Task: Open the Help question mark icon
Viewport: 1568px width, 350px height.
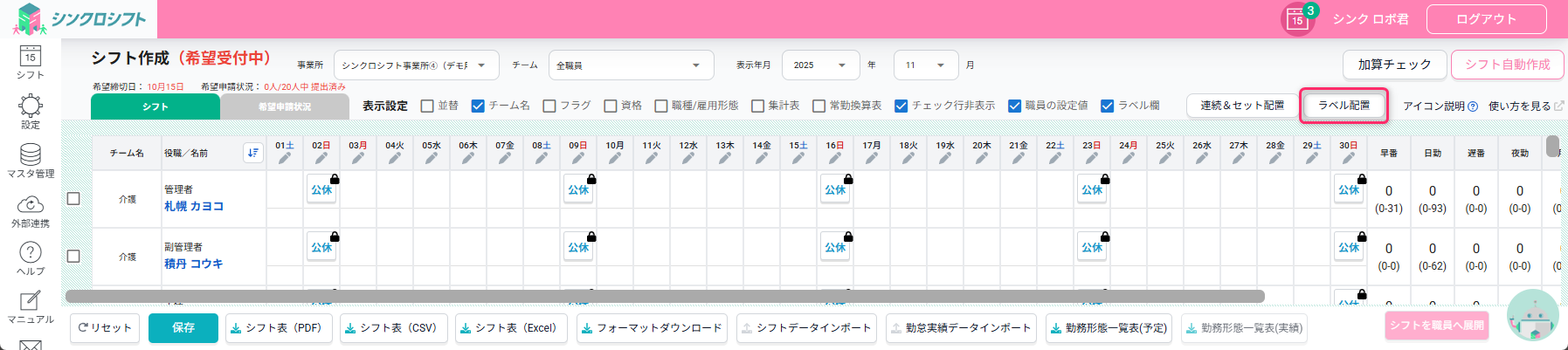Action: (31, 253)
